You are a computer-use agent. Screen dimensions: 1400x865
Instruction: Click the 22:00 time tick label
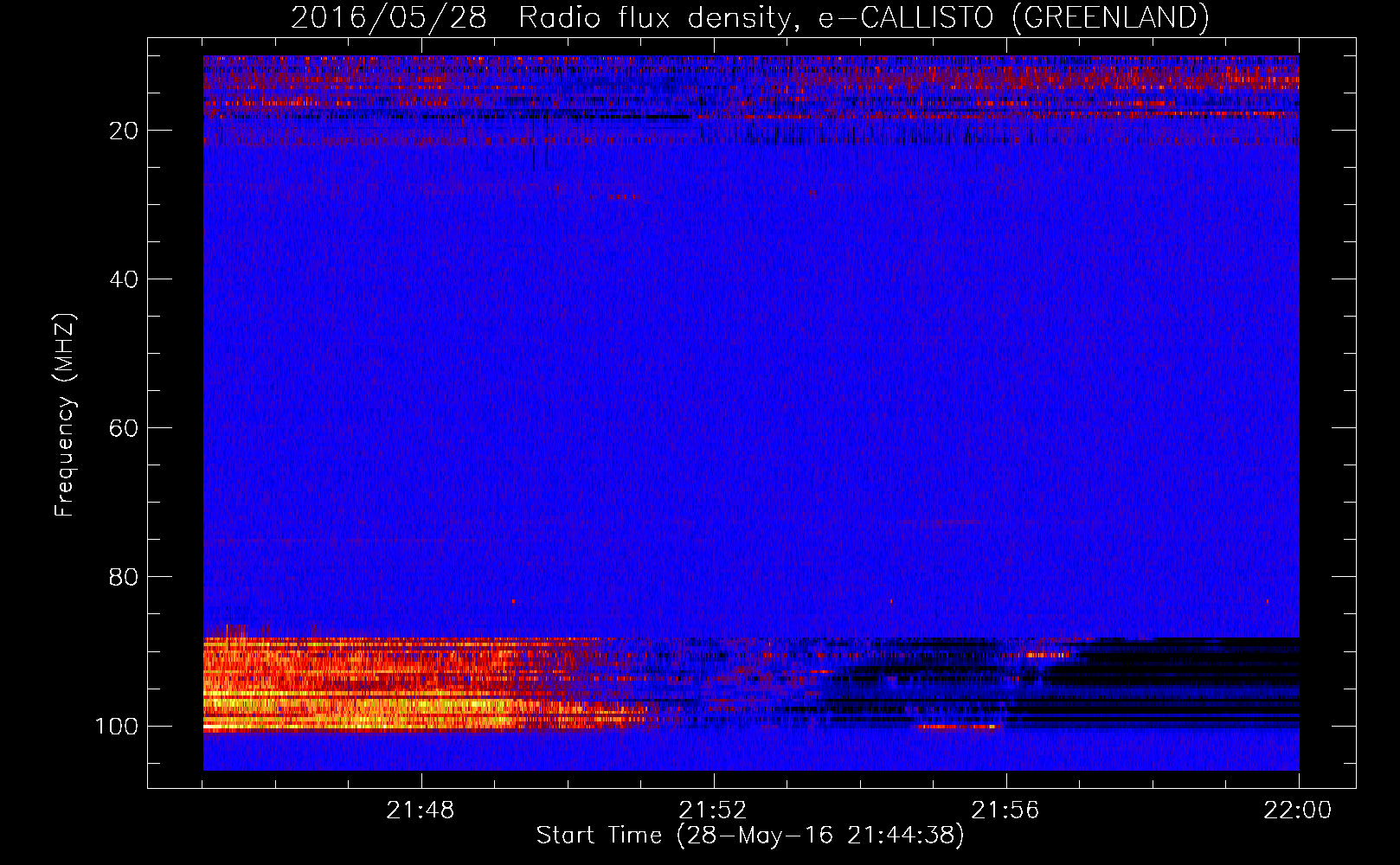click(1298, 811)
